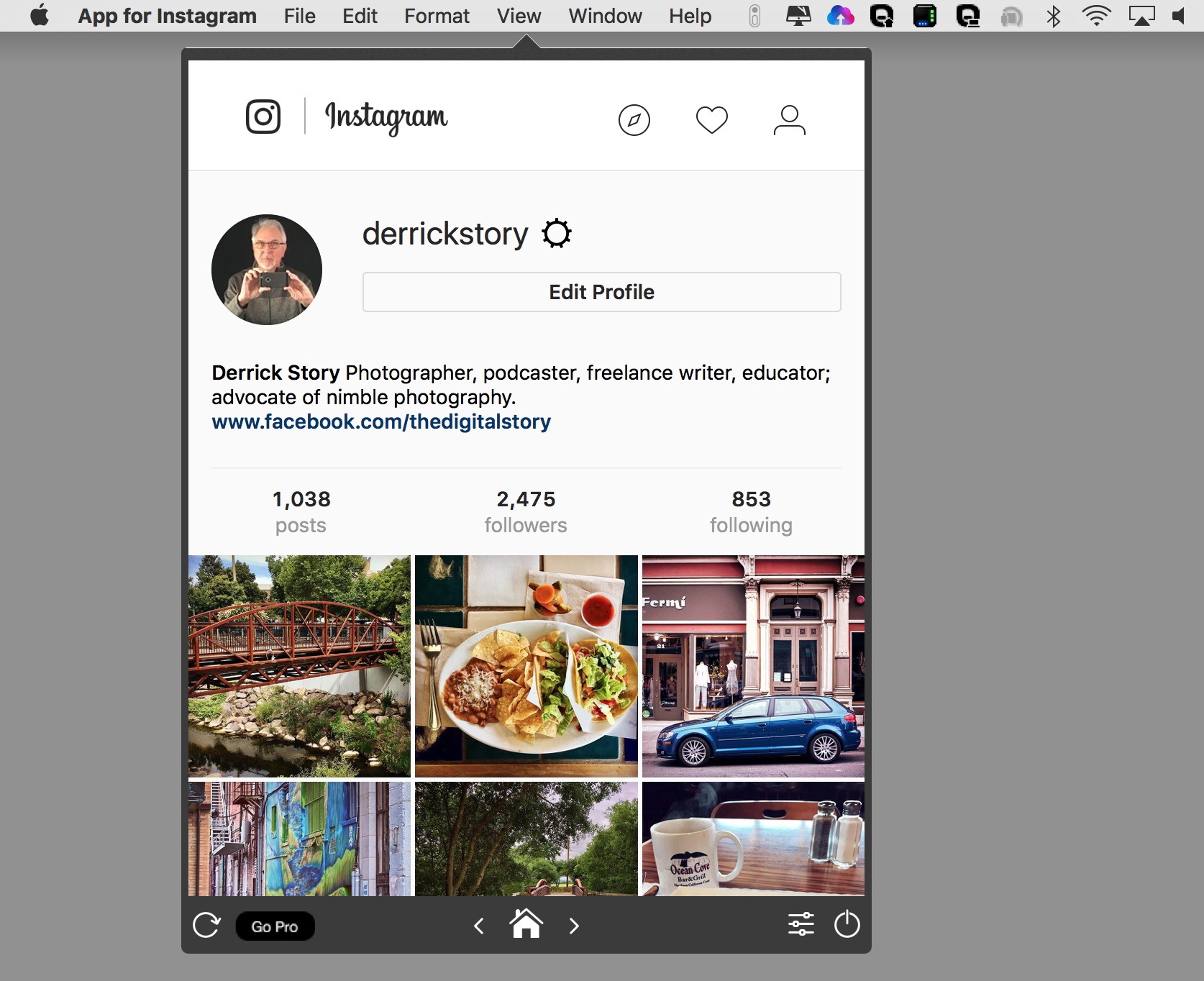
Task: Click the second black speech-bubble menu bar icon
Action: pyautogui.click(x=968, y=16)
